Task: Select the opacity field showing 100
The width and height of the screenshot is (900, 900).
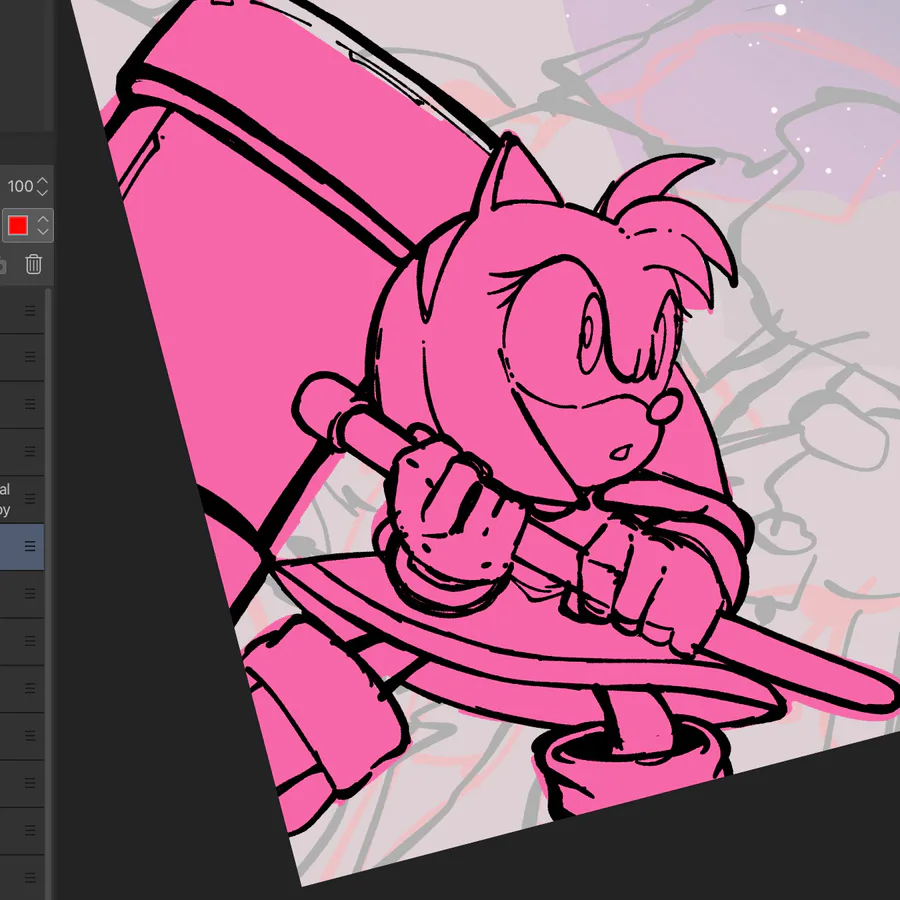Action: pos(20,186)
